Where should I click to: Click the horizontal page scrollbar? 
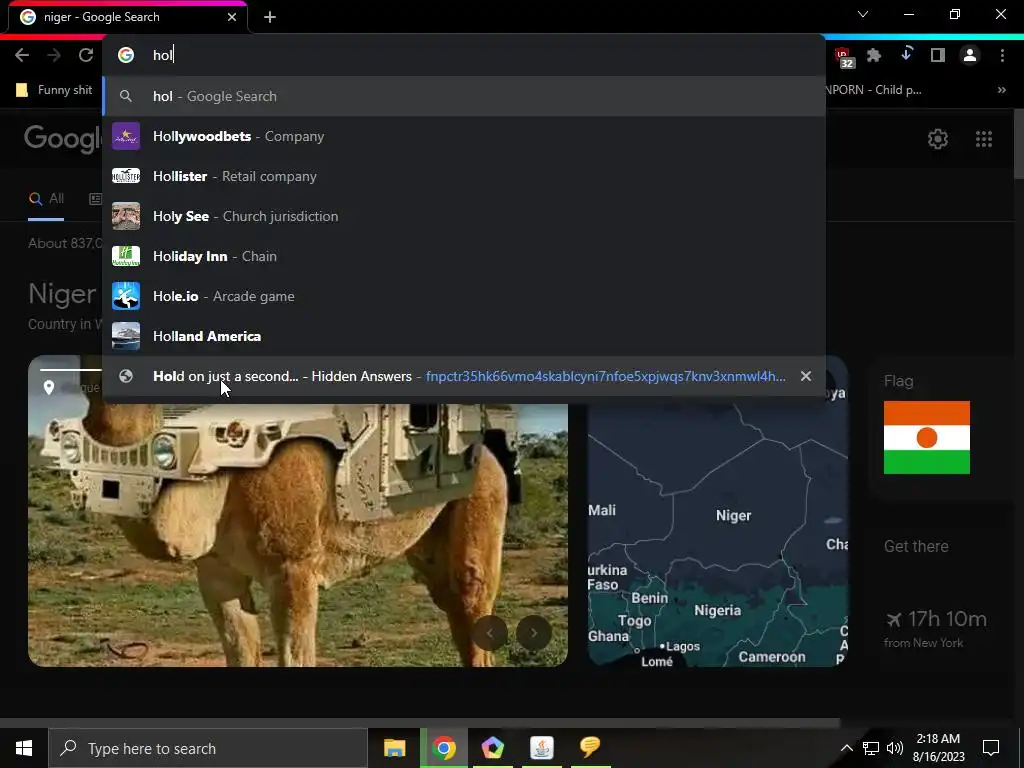click(x=420, y=723)
